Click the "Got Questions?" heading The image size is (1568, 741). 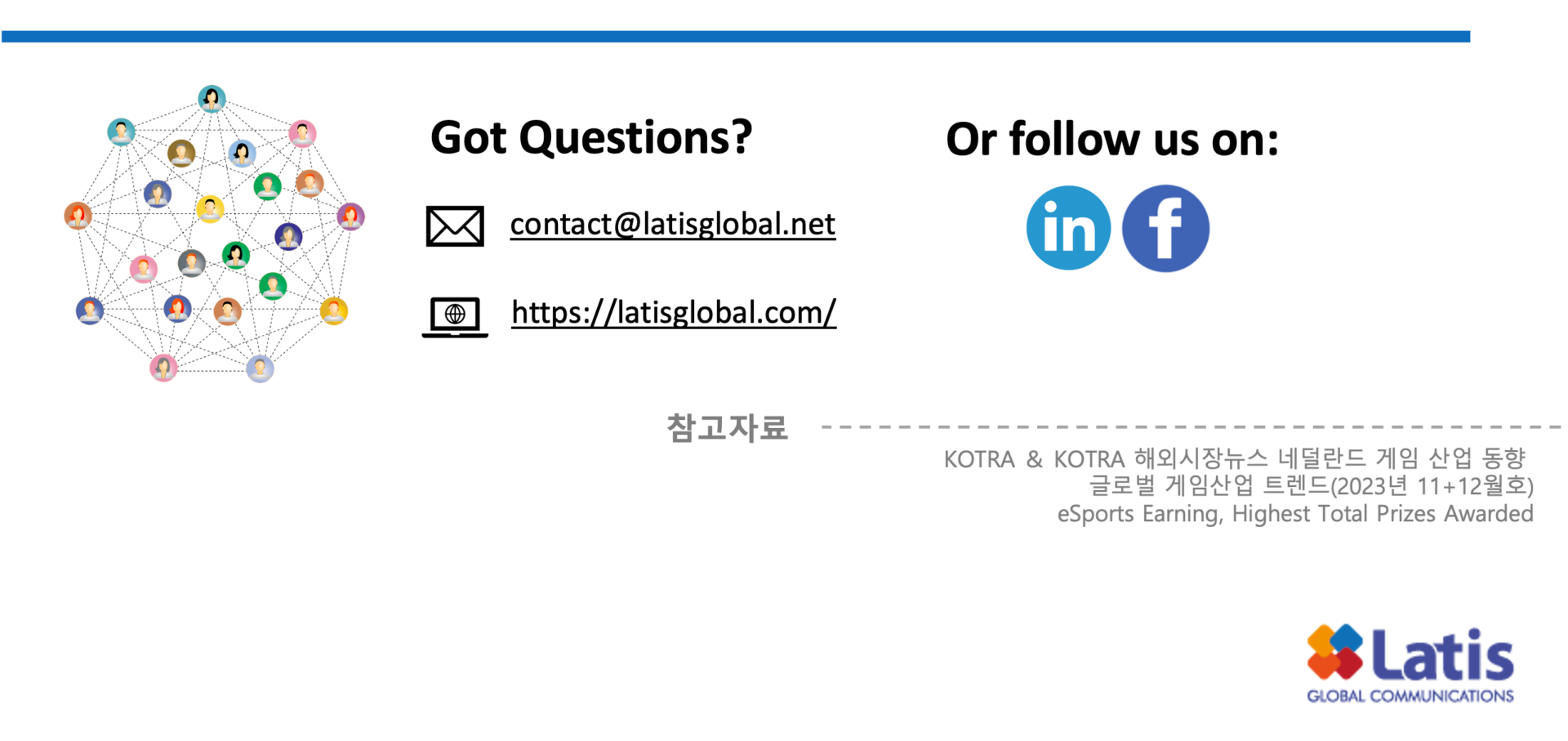click(x=590, y=137)
